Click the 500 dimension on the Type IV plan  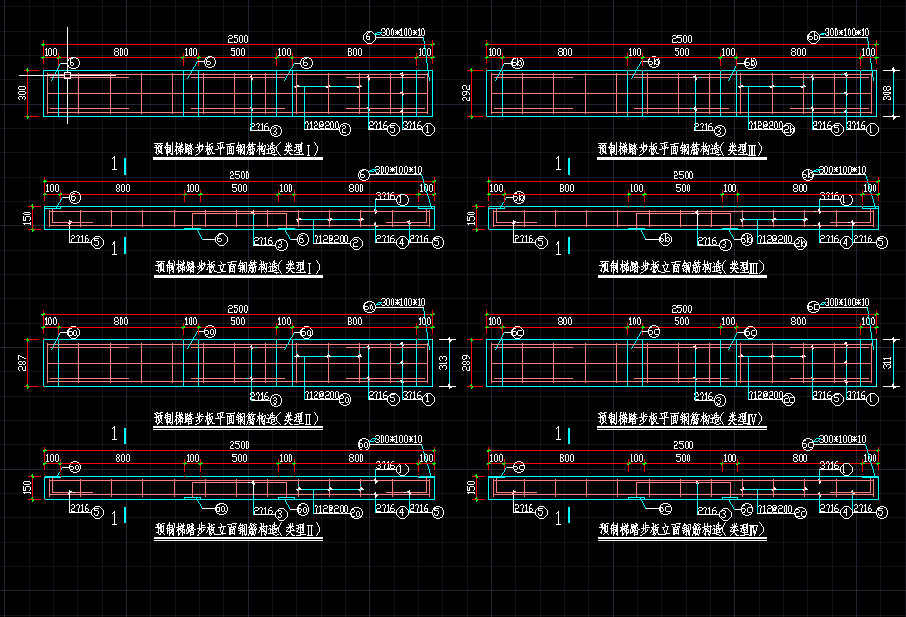682,321
